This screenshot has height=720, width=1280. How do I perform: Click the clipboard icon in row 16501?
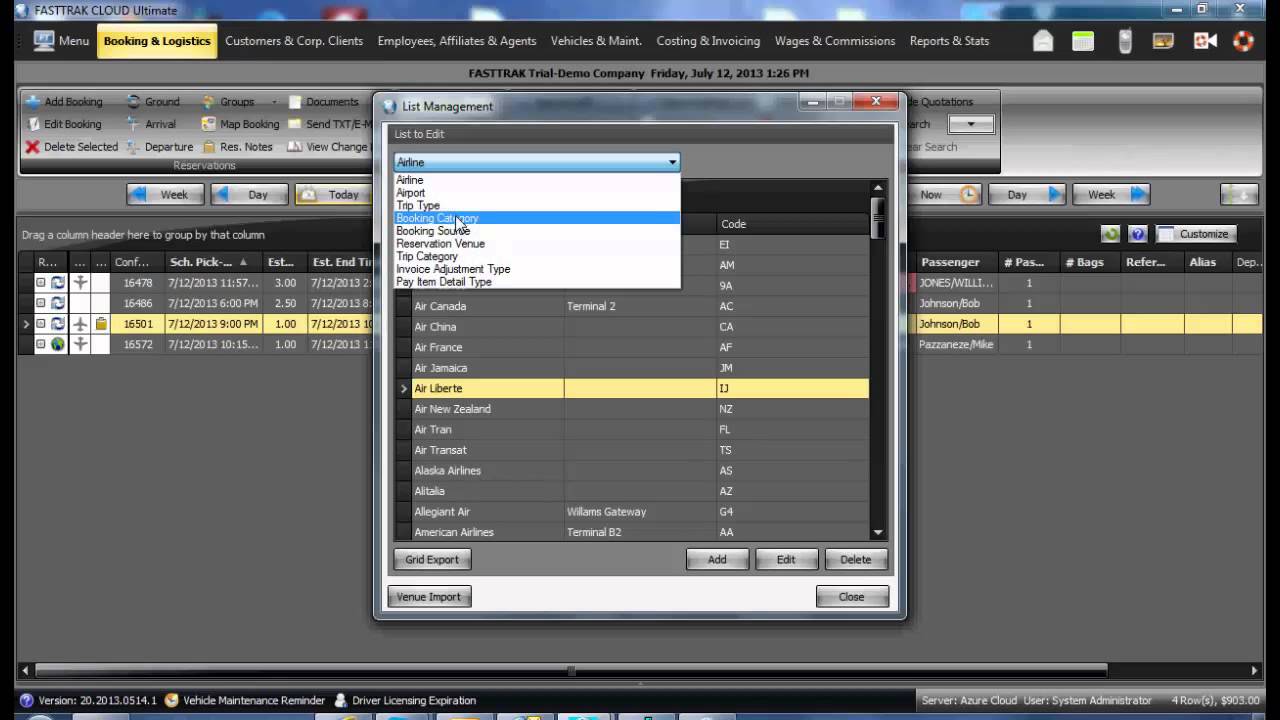(101, 324)
